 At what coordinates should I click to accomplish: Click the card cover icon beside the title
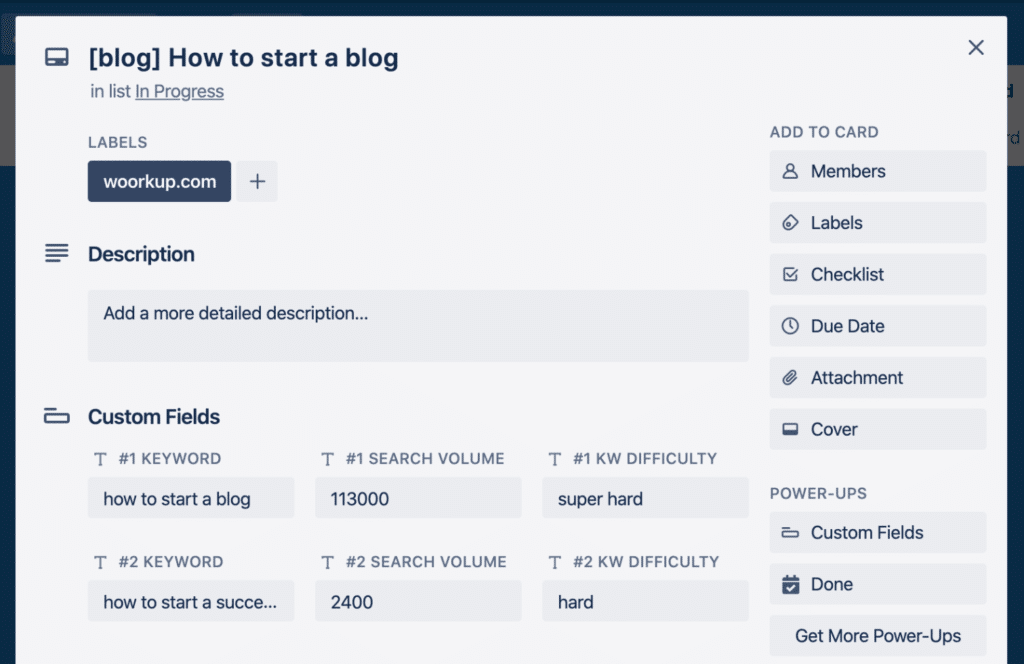click(57, 57)
